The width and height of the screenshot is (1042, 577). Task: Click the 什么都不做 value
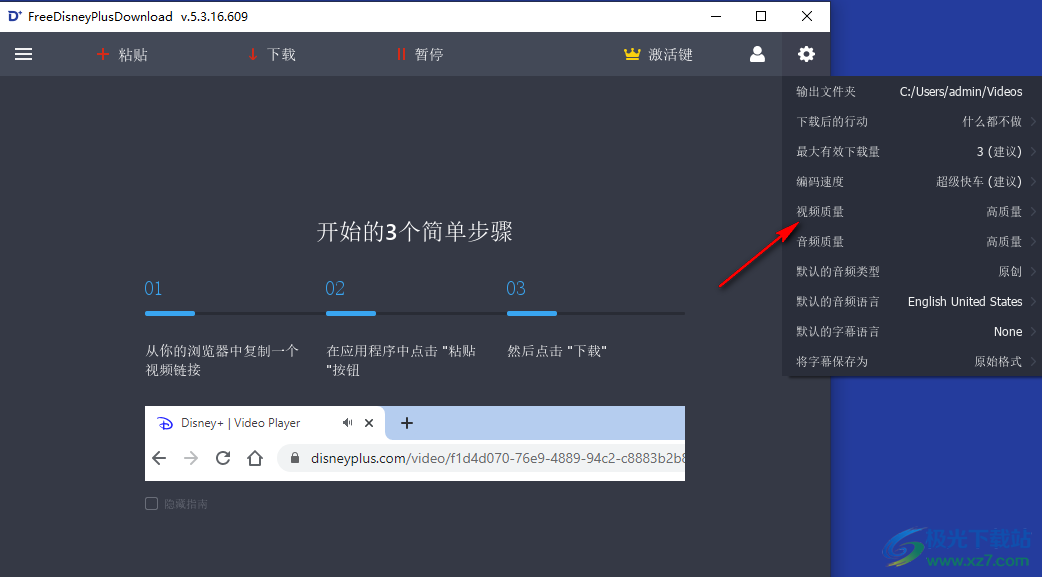(x=992, y=122)
